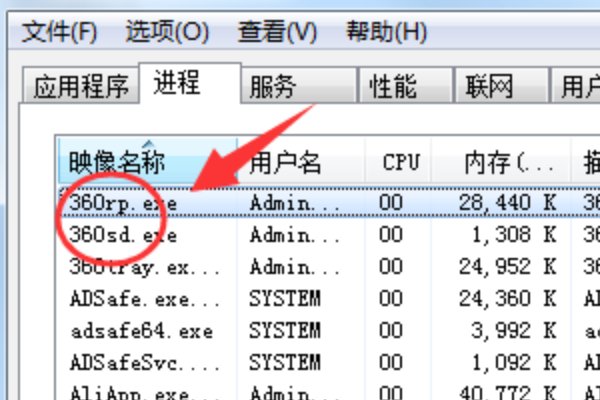
Task: Click CPU value 00 in 360sd.exe row
Action: point(391,235)
